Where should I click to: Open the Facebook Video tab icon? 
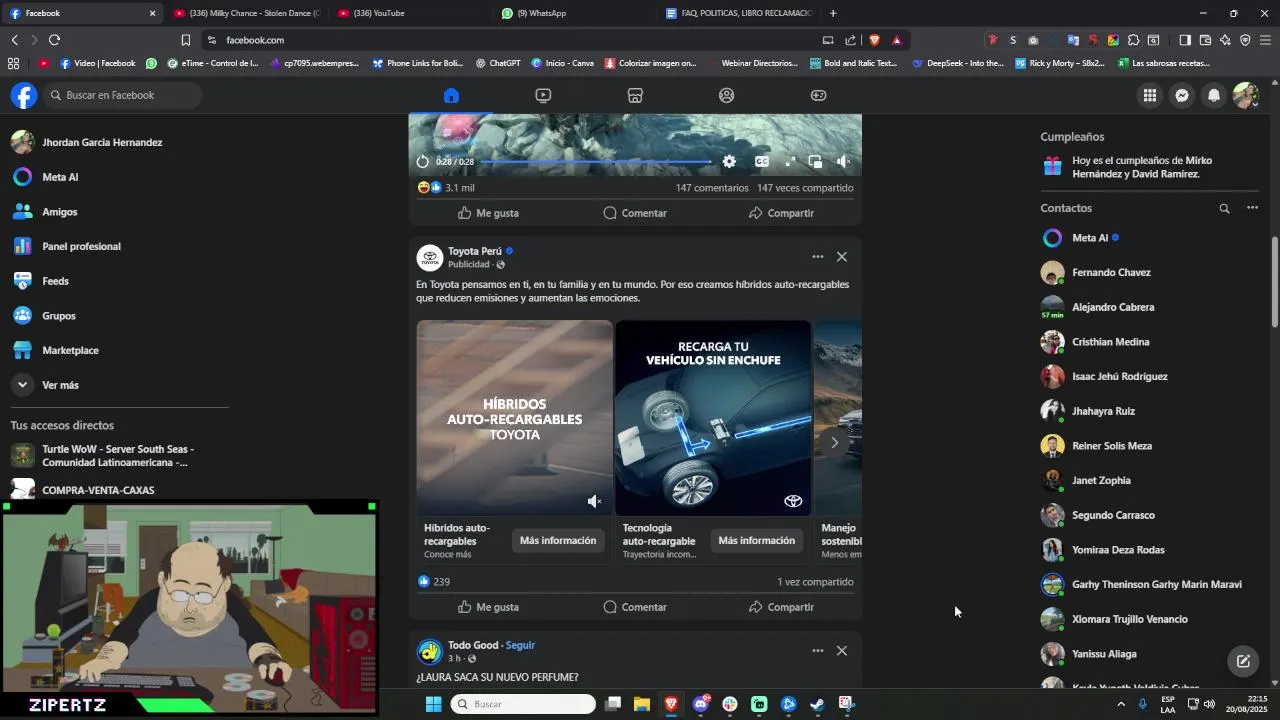[543, 95]
